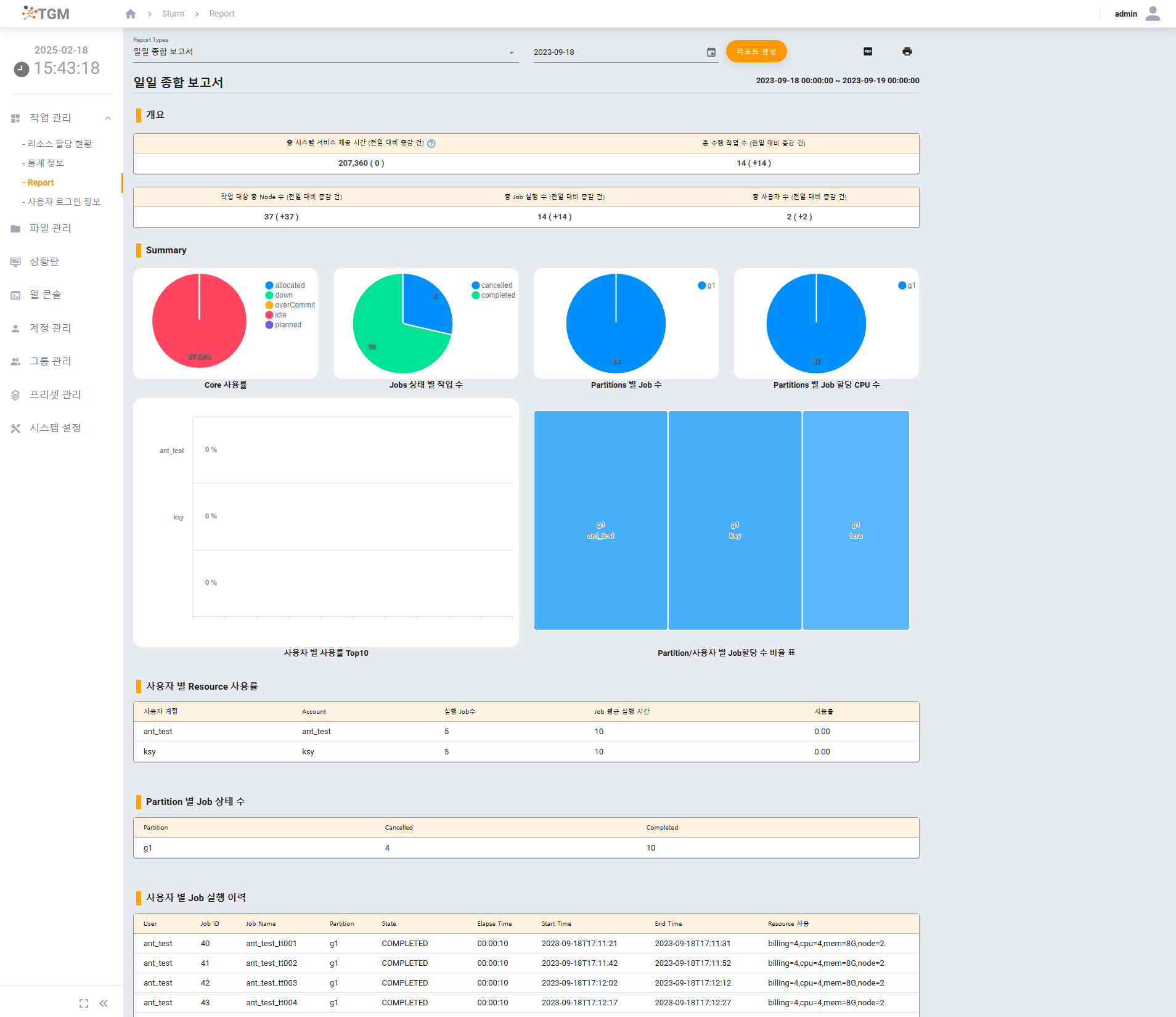This screenshot has width=1176, height=1017.
Task: Go to Slurm breadcrumb link
Action: [x=173, y=14]
